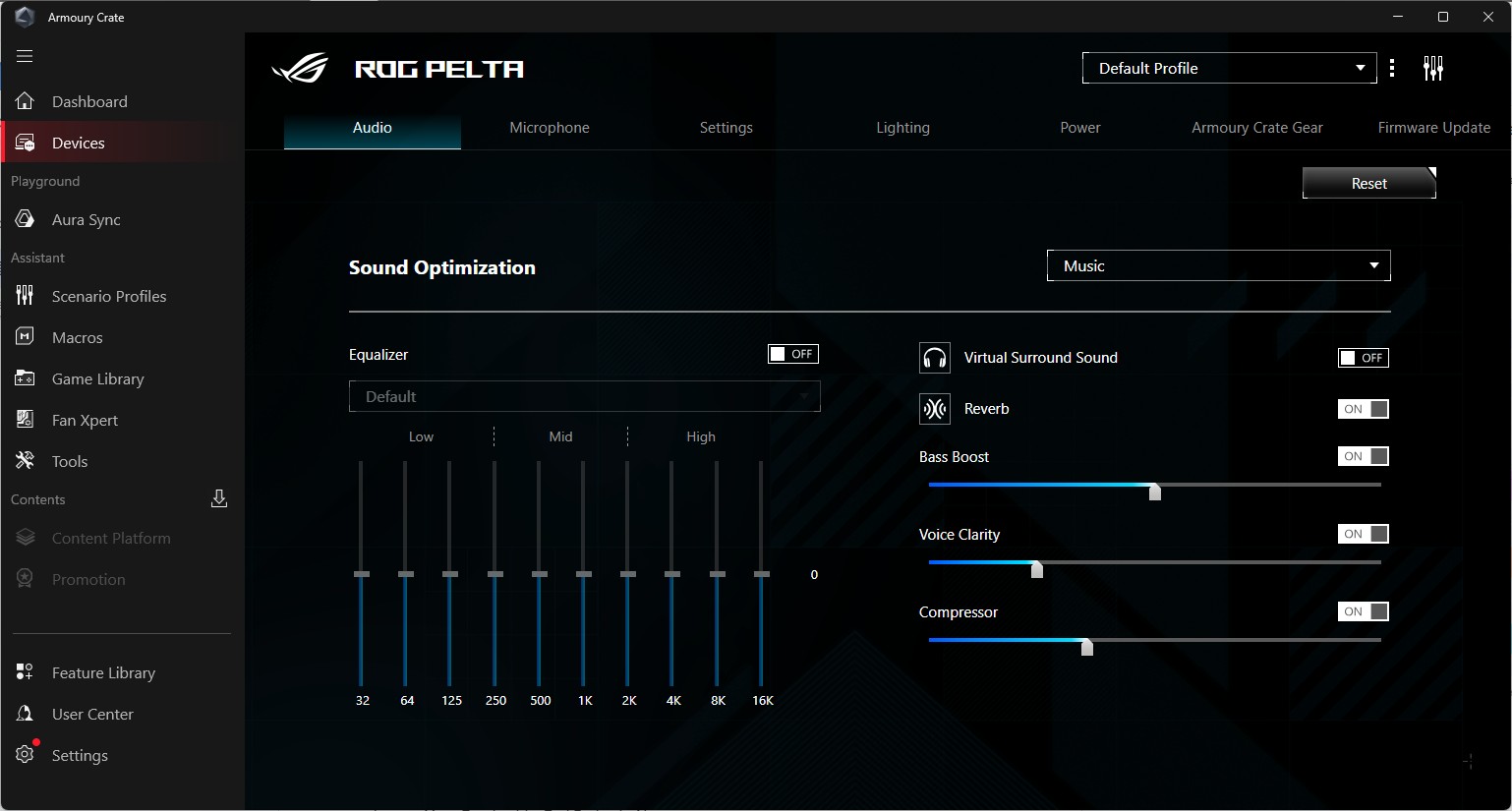This screenshot has width=1512, height=811.
Task: Click the mixer sliders icon beside profile
Action: [1433, 68]
